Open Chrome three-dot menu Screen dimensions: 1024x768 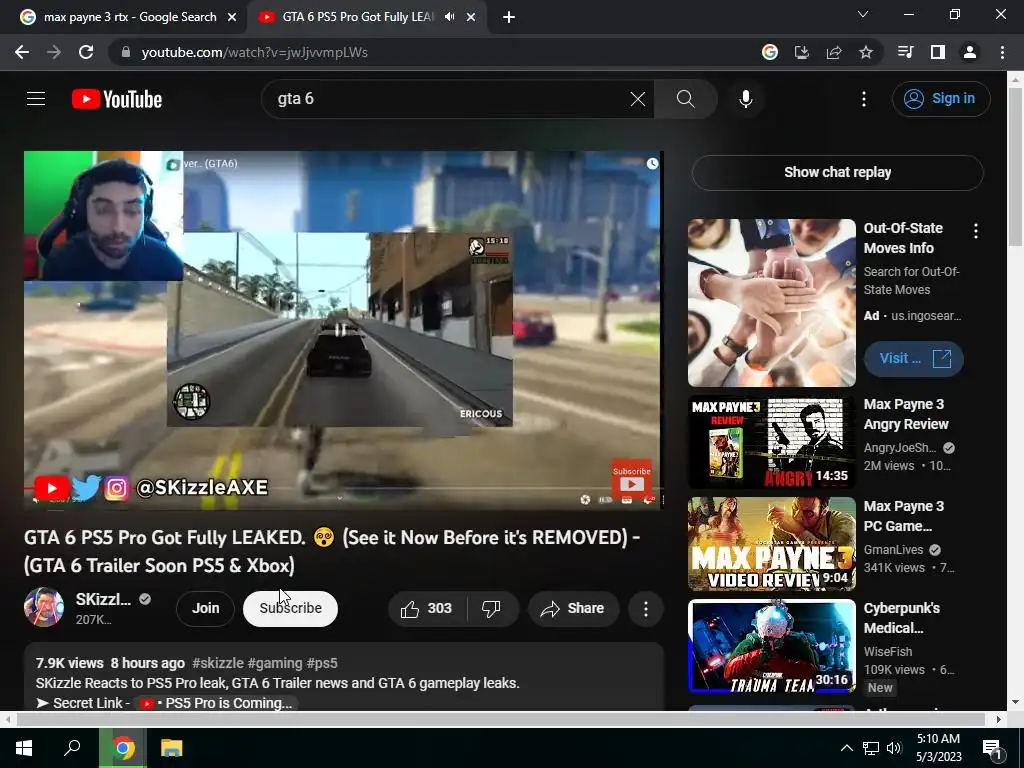coord(1002,52)
